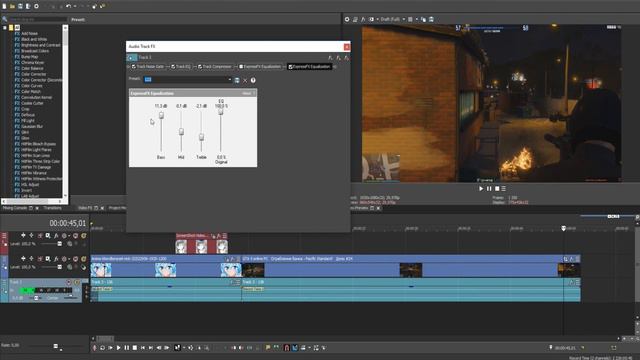The height and width of the screenshot is (360, 640).
Task: Open Track FX on first video track
Action: click(x=56, y=236)
